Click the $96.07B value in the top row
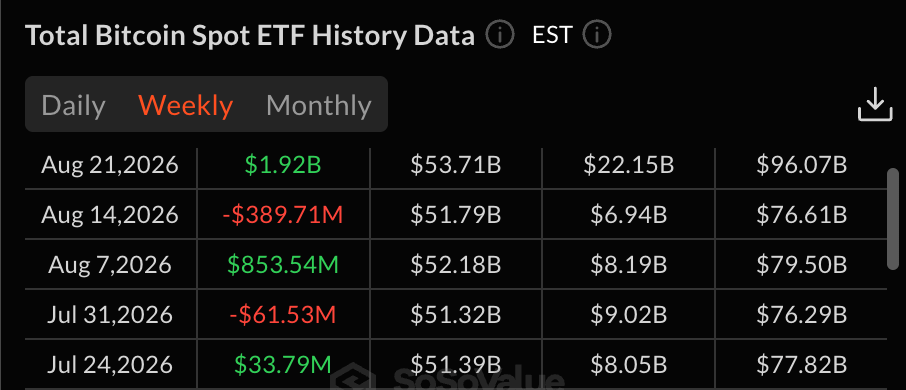 pos(801,166)
